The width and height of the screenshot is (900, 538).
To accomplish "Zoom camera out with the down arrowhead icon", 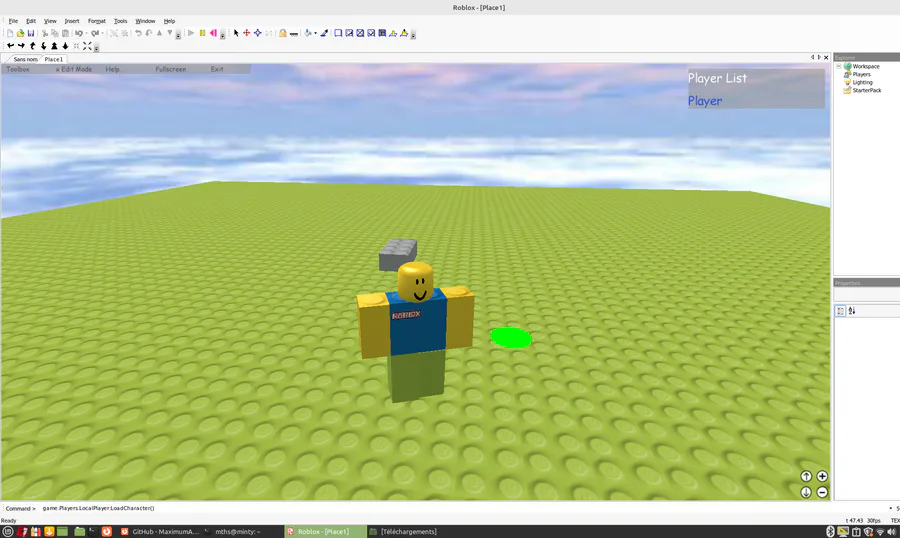I will [x=65, y=46].
